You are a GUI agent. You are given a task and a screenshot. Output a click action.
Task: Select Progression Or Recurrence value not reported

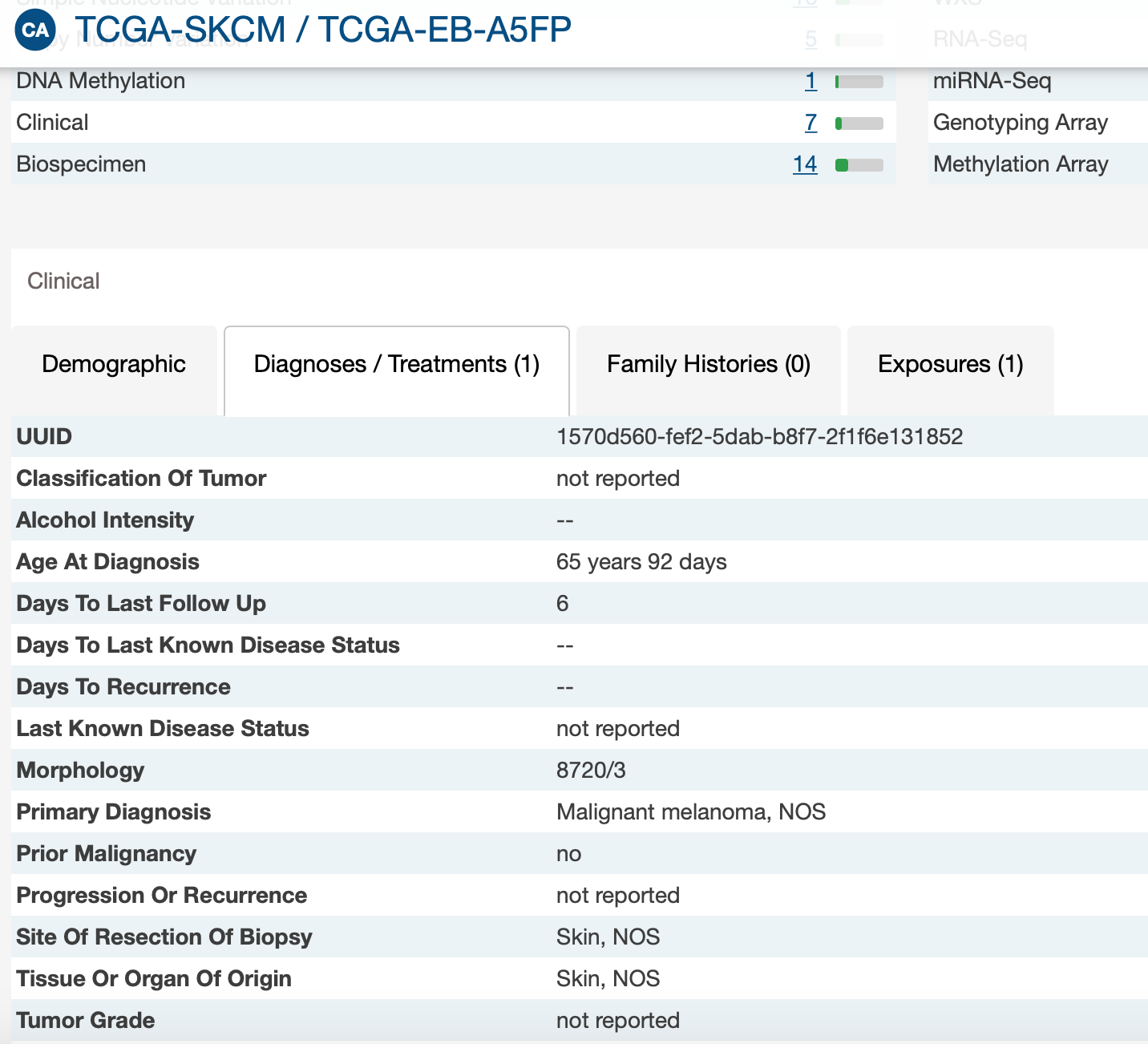tap(618, 896)
